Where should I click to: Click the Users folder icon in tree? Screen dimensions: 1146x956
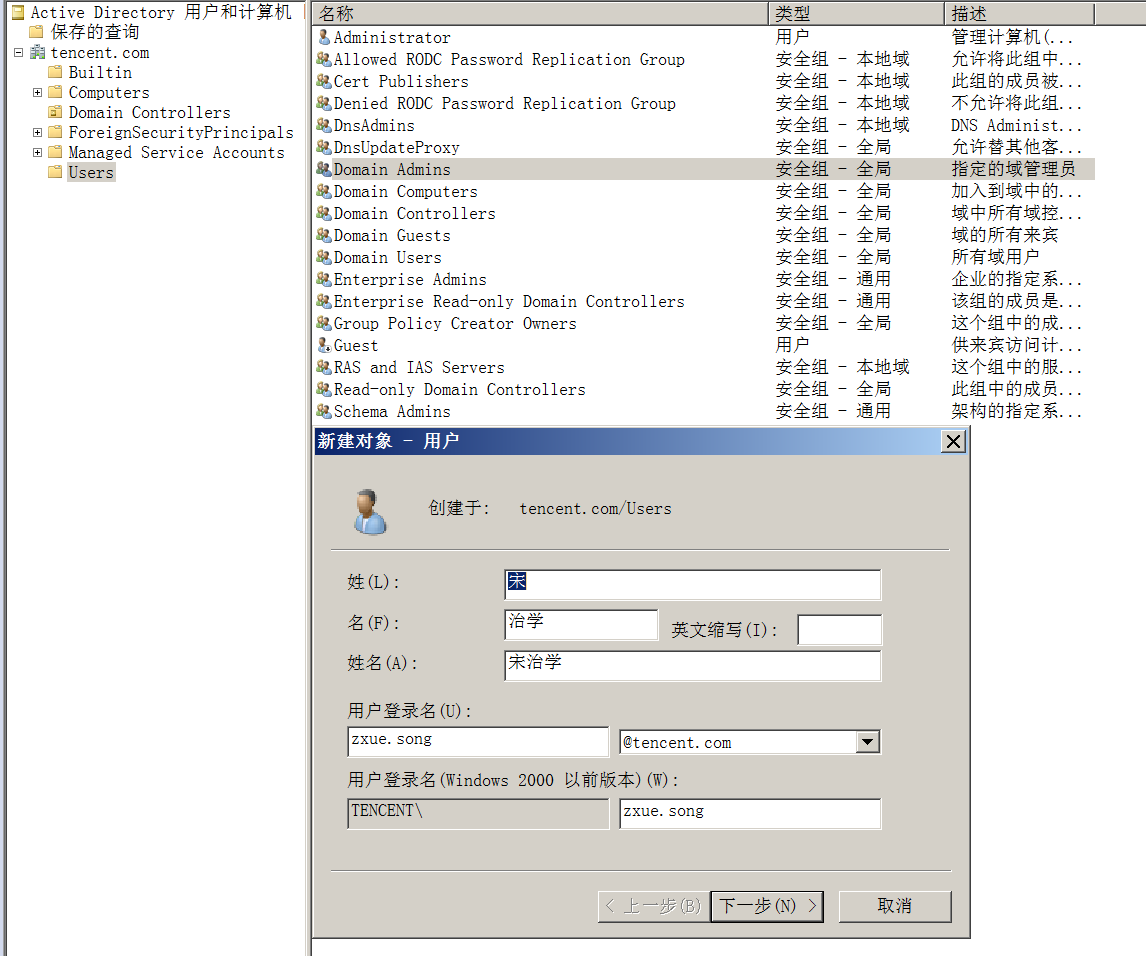[x=55, y=172]
